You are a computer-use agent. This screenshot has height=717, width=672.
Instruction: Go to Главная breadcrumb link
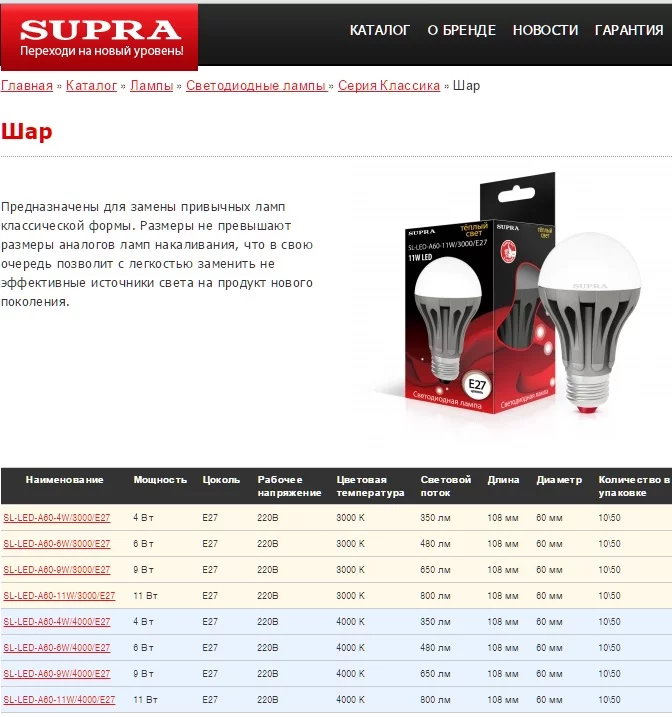click(27, 86)
